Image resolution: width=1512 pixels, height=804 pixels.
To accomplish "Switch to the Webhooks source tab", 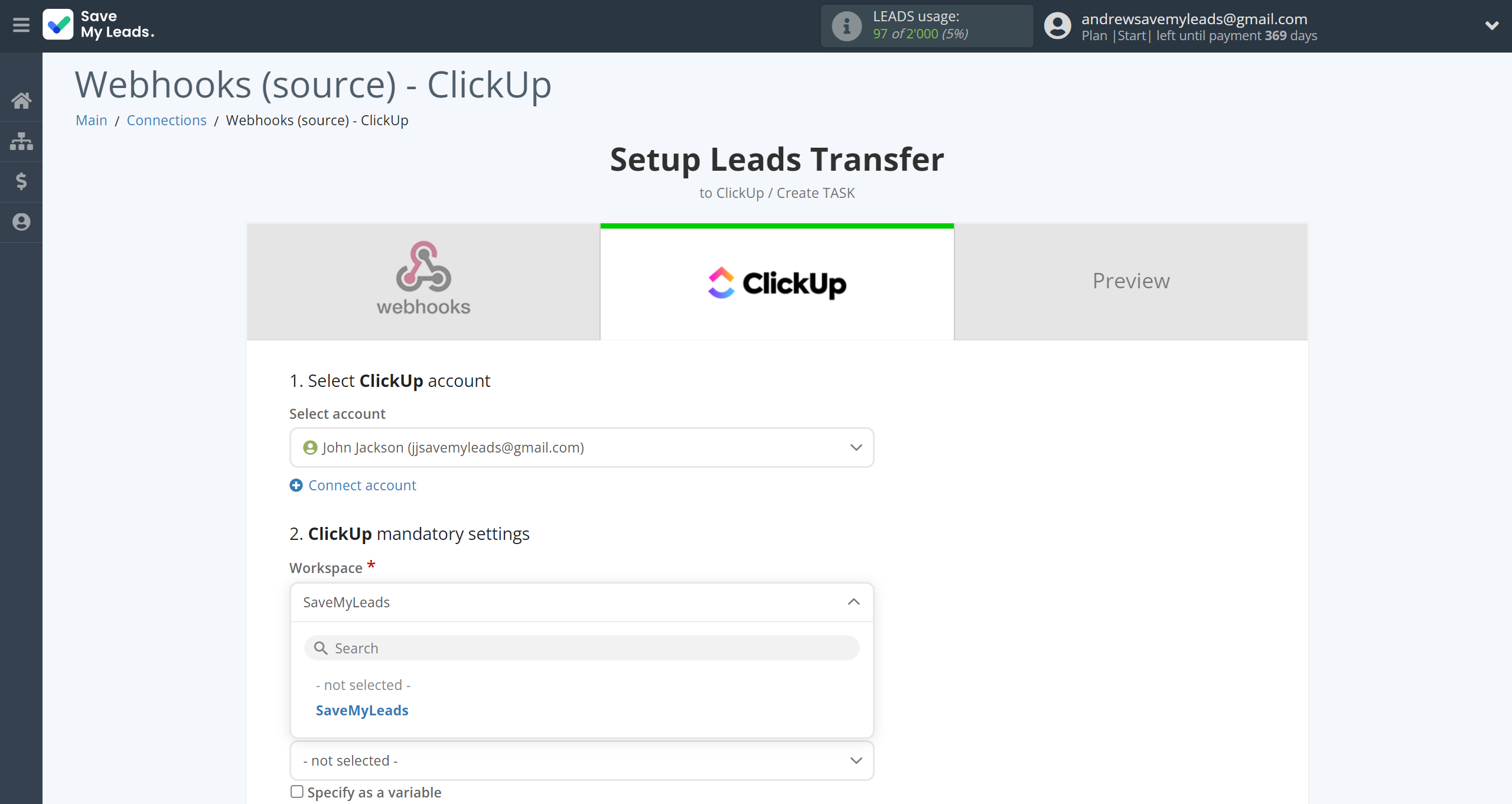I will click(422, 281).
